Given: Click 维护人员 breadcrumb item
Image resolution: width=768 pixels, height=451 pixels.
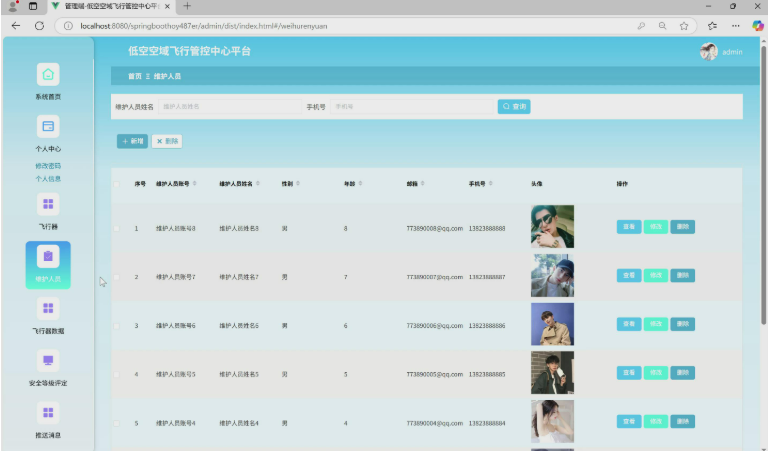Looking at the screenshot, I should (167, 76).
